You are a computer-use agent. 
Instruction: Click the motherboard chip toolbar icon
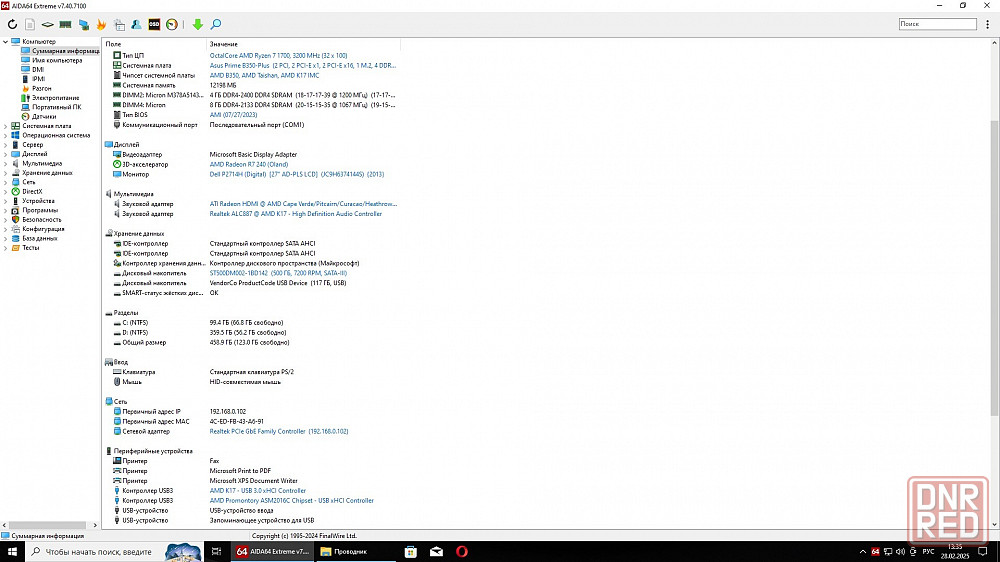coord(48,24)
